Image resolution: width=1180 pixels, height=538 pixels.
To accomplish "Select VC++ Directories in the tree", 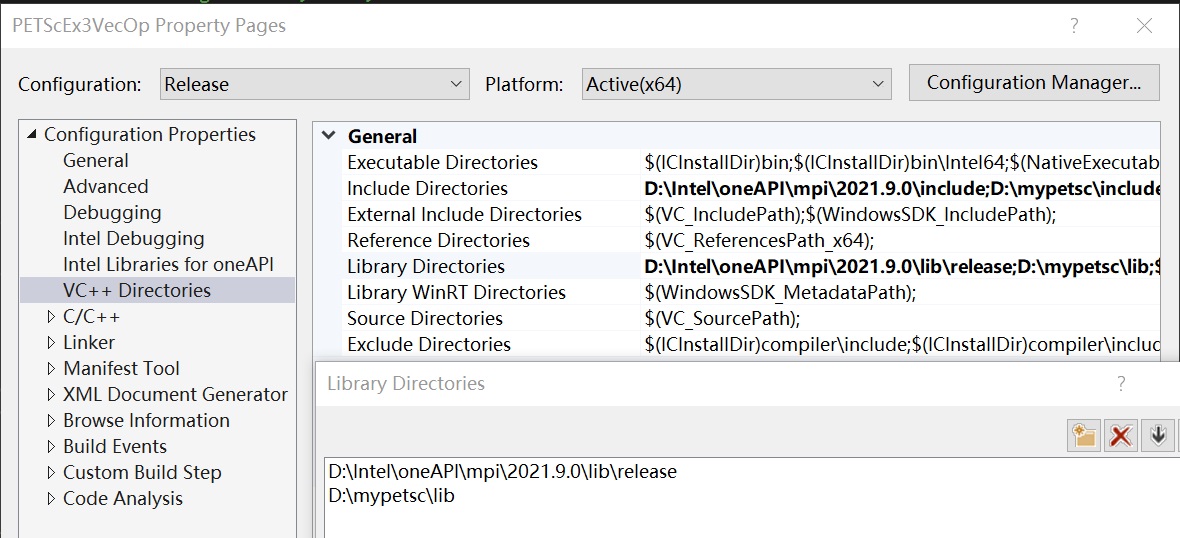I will click(x=137, y=290).
